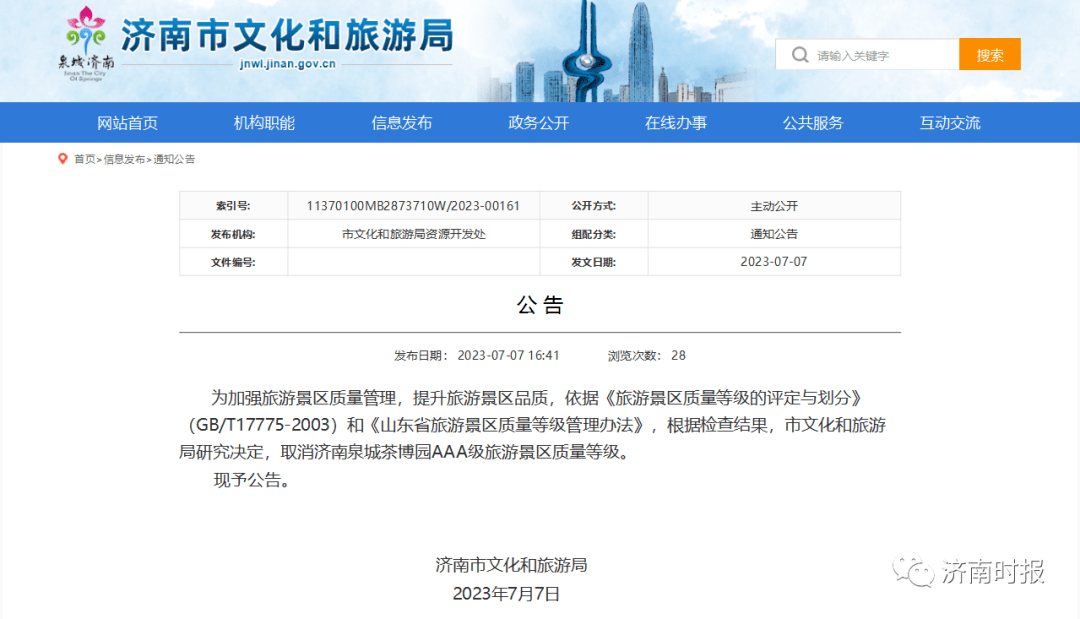Click the search magnifier icon

[800, 55]
